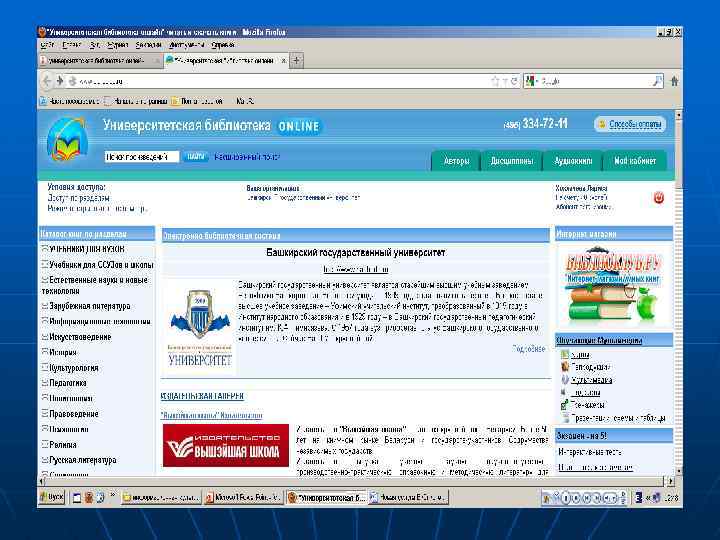Open the Инструменты menu
Viewport: 720px width, 540px height.
pos(186,45)
